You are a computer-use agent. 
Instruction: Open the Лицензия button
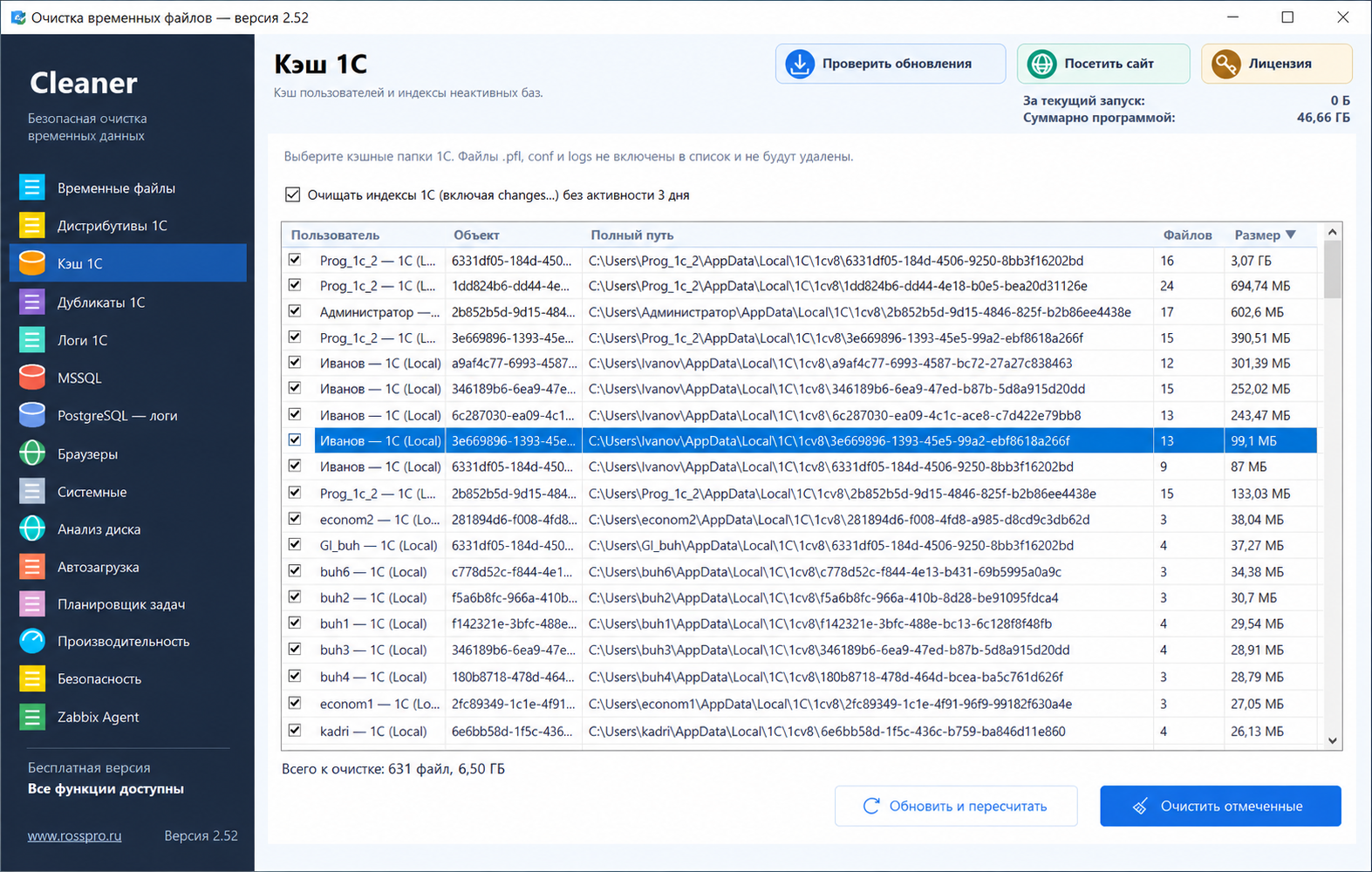coord(1277,64)
